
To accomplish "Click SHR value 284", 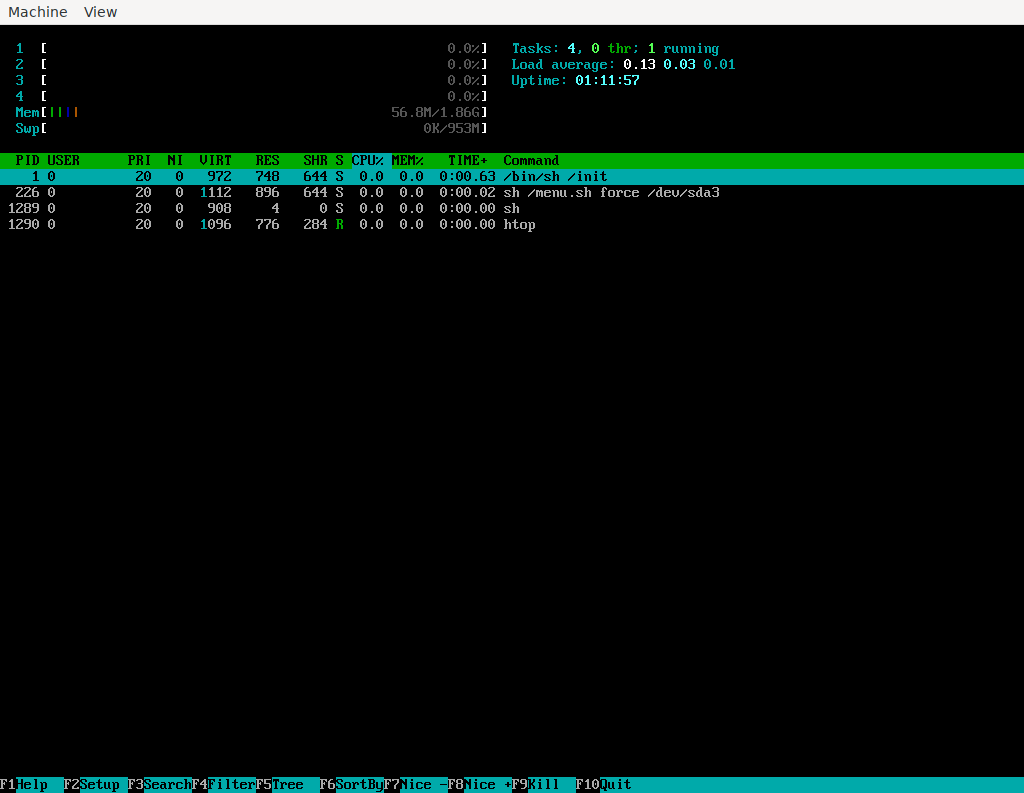I will click(315, 224).
